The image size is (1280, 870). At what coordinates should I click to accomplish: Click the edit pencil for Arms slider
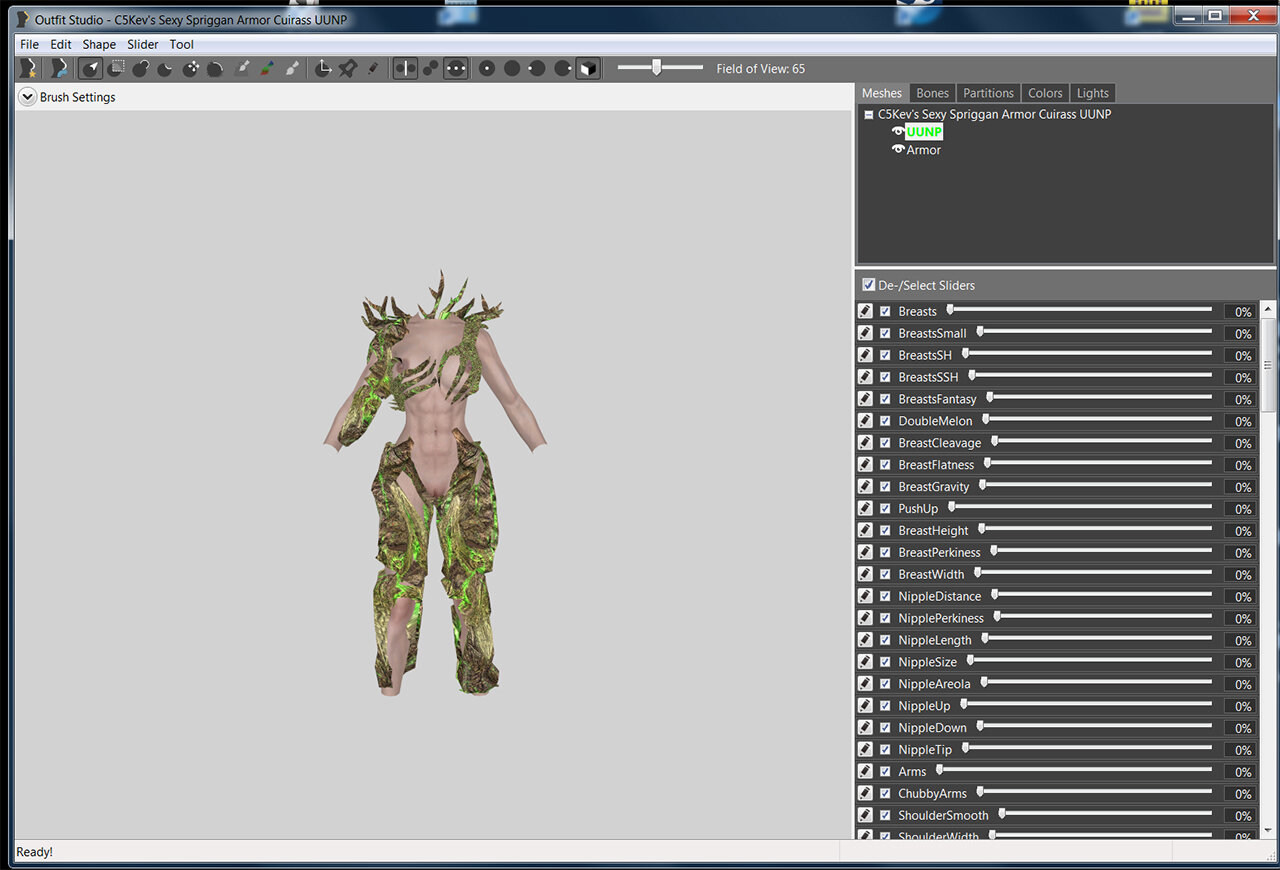(x=866, y=771)
